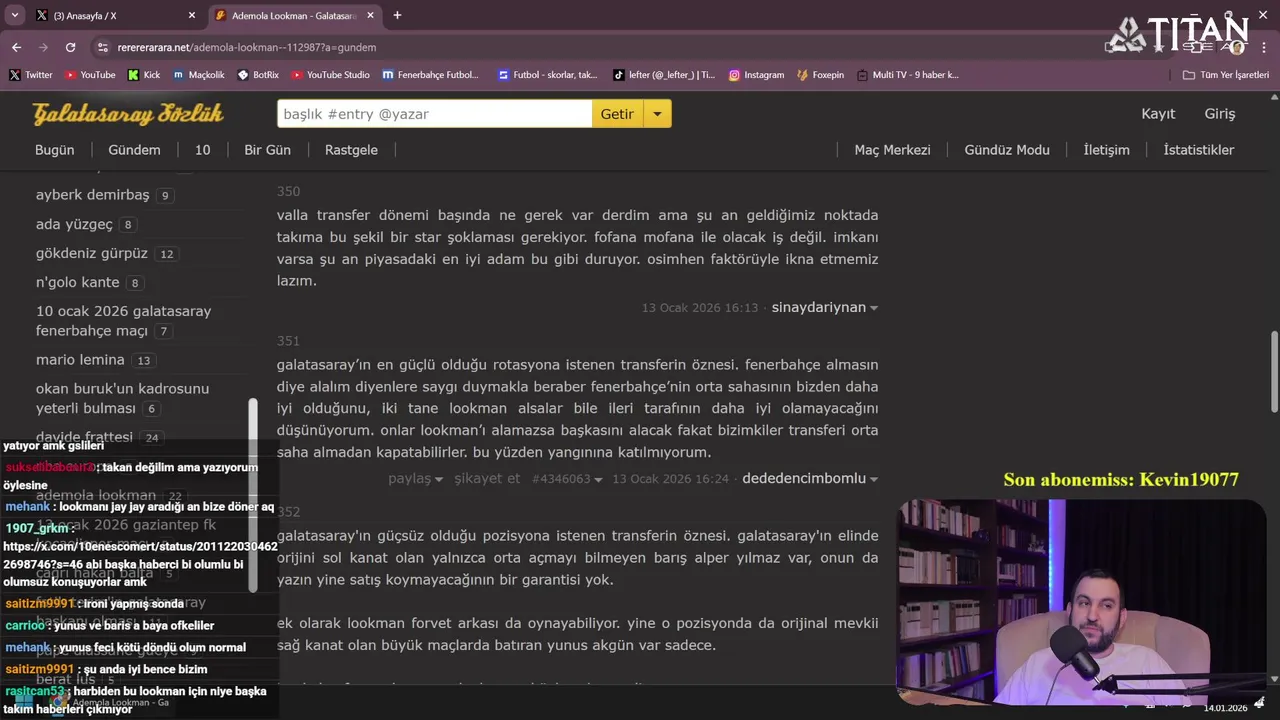Open the gökdeniz gürpüz topic

point(92,253)
